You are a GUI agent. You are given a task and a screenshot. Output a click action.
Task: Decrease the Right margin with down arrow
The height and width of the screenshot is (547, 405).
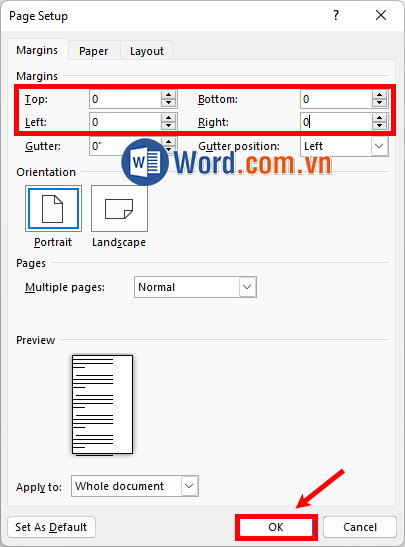click(380, 126)
